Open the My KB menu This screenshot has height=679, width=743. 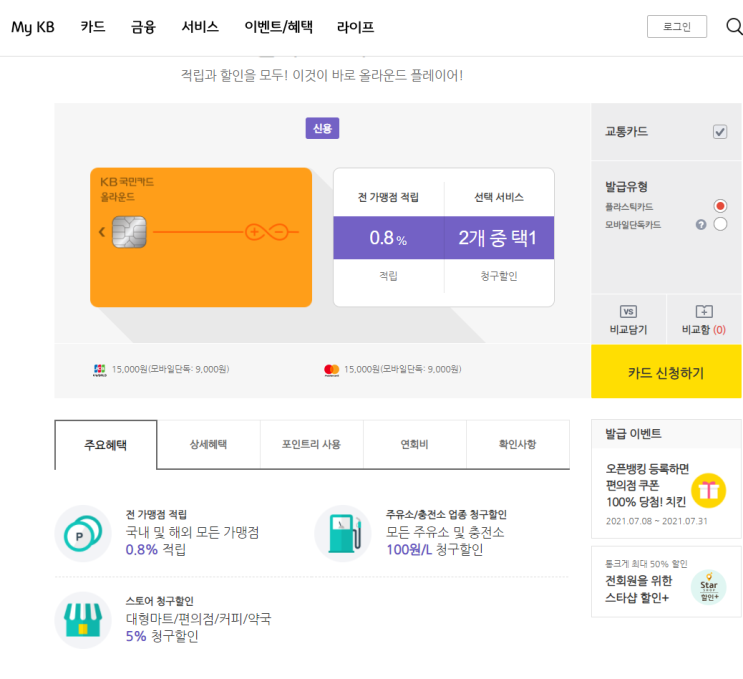(33, 27)
